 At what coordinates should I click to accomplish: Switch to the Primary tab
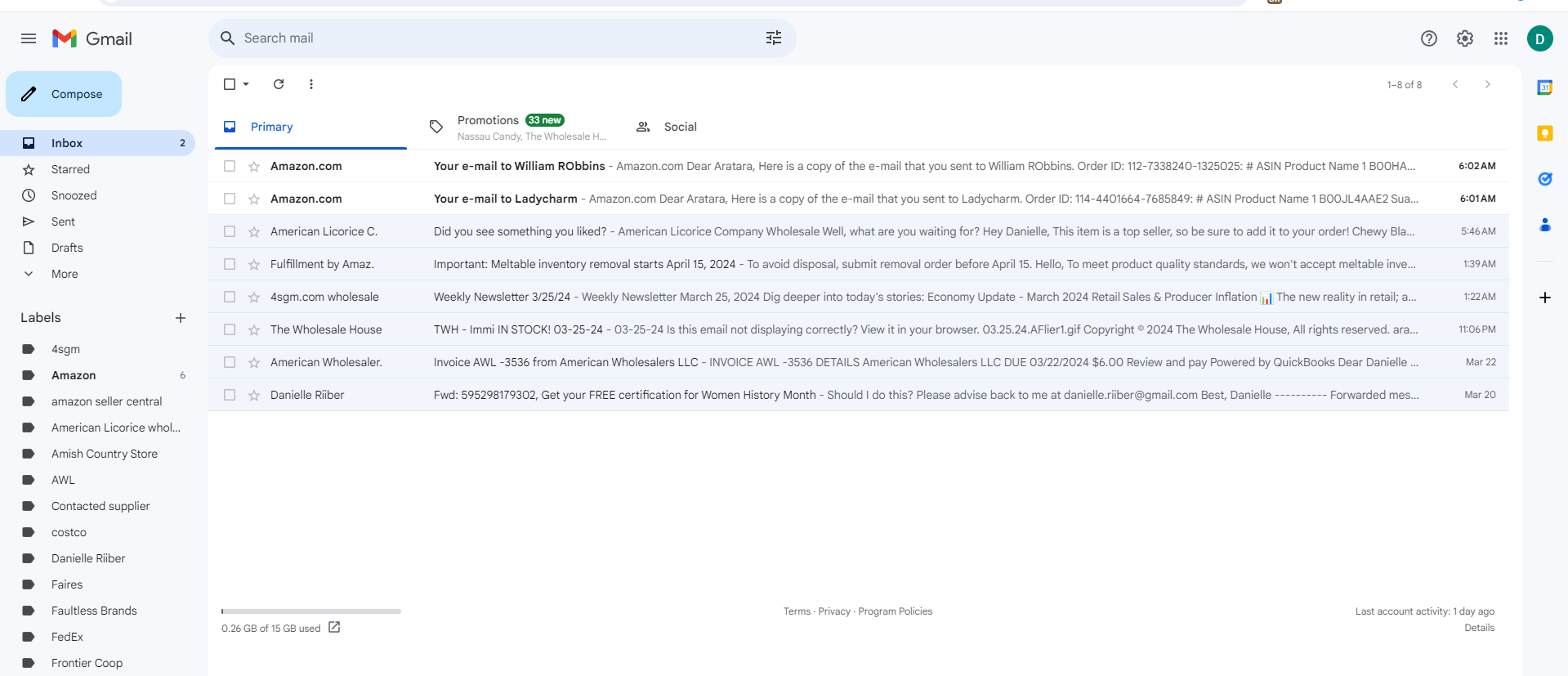click(x=310, y=127)
